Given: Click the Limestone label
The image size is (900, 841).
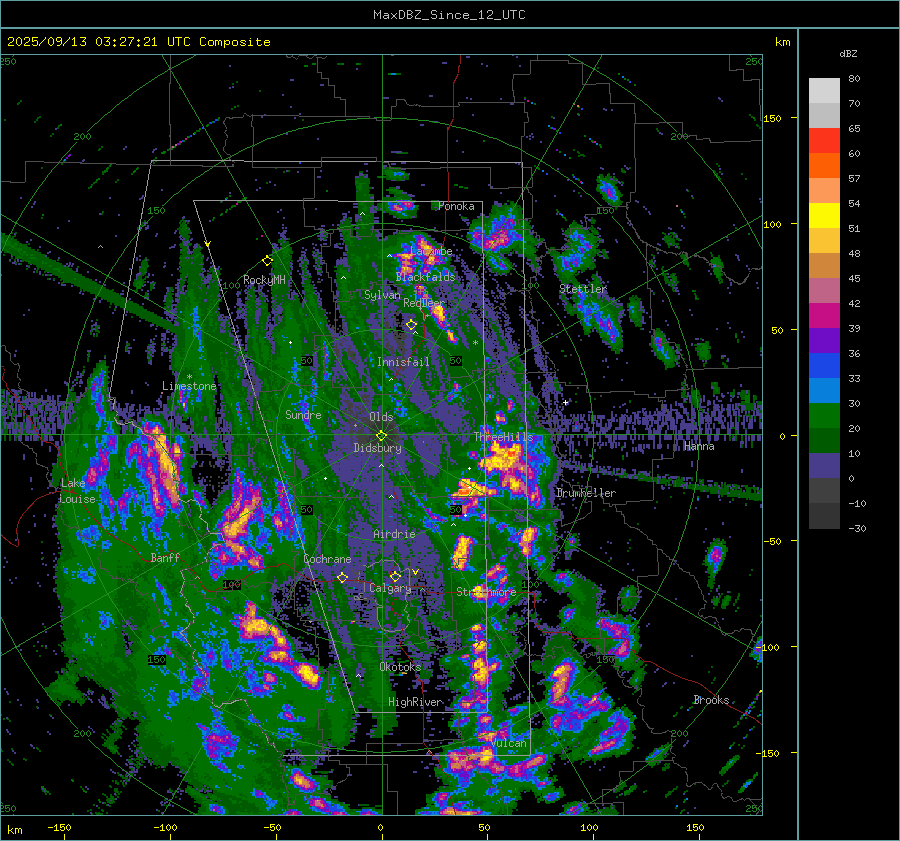Looking at the screenshot, I should coord(189,386).
